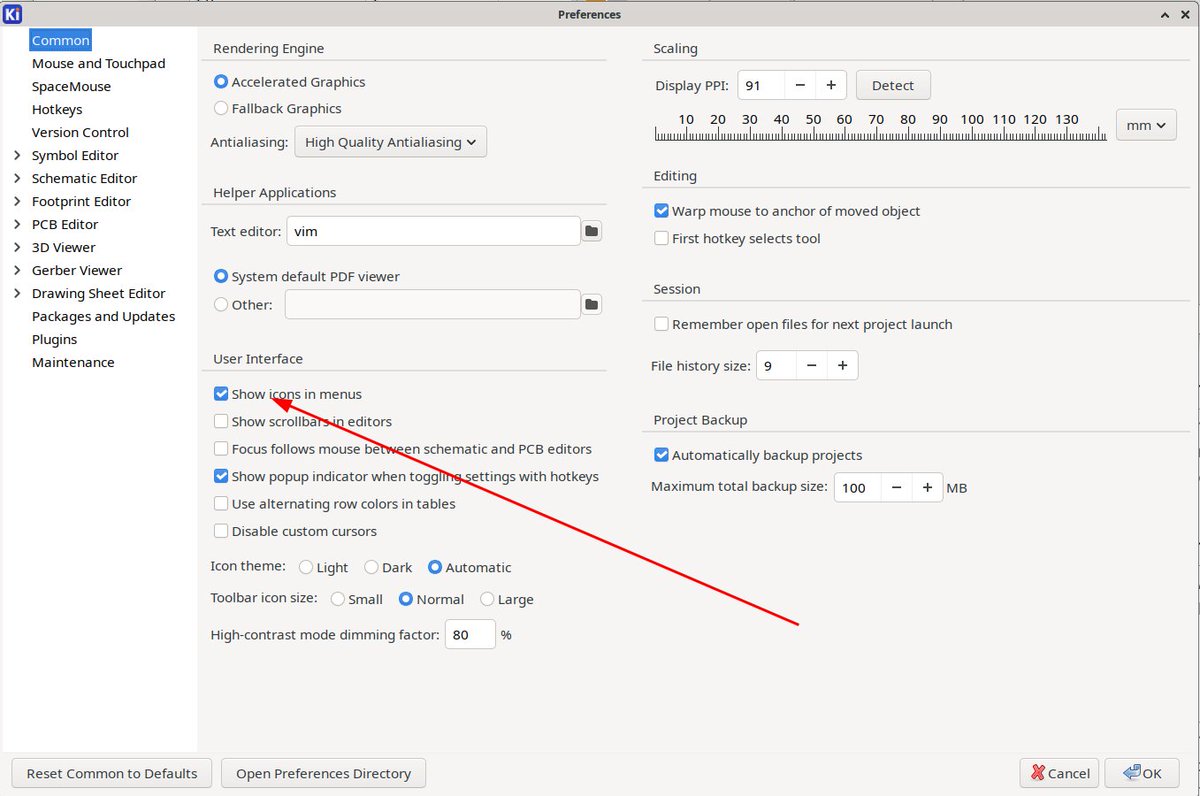Choose Automatic icon theme

[x=435, y=567]
